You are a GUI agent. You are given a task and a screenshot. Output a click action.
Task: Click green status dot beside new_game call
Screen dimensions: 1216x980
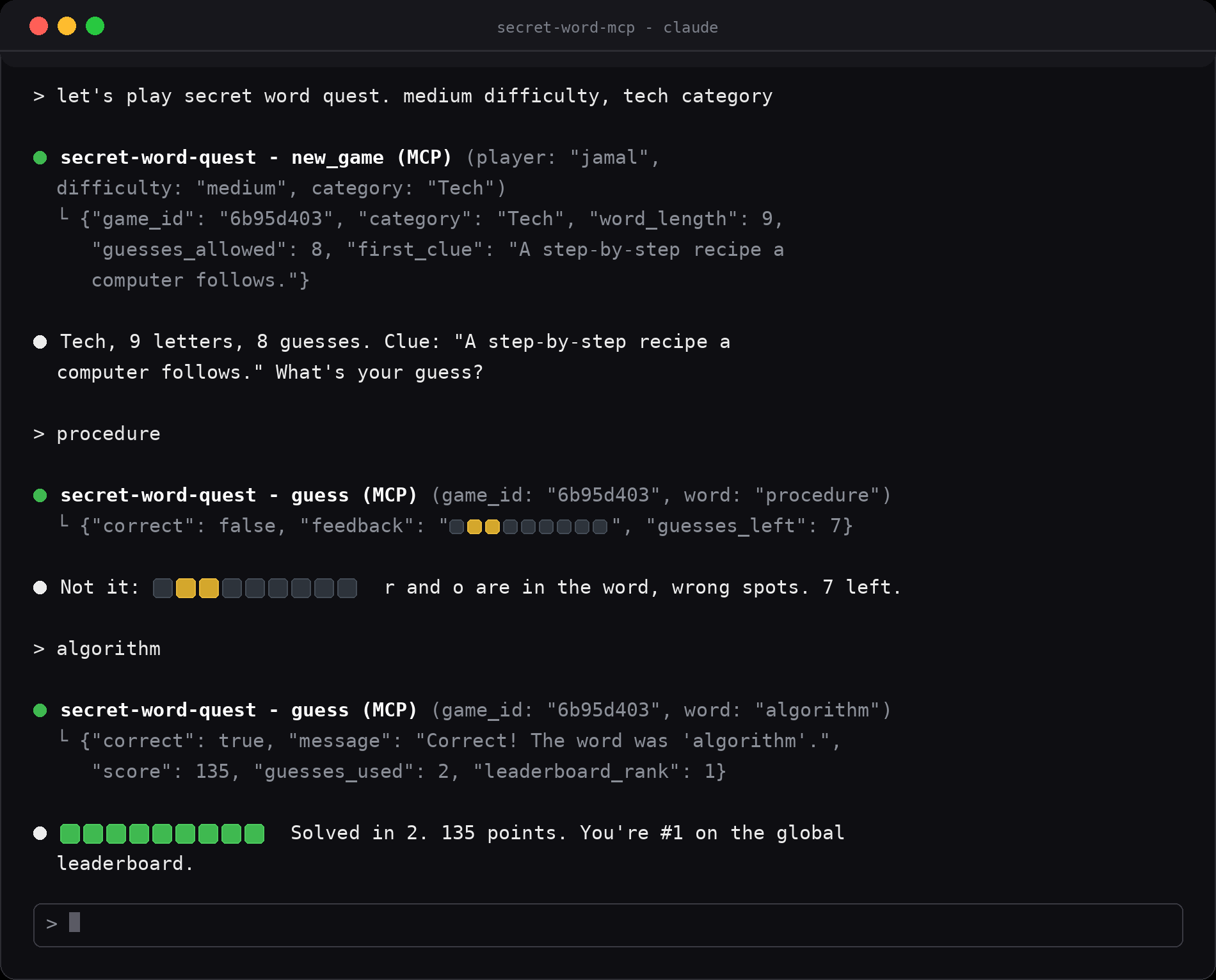point(40,158)
